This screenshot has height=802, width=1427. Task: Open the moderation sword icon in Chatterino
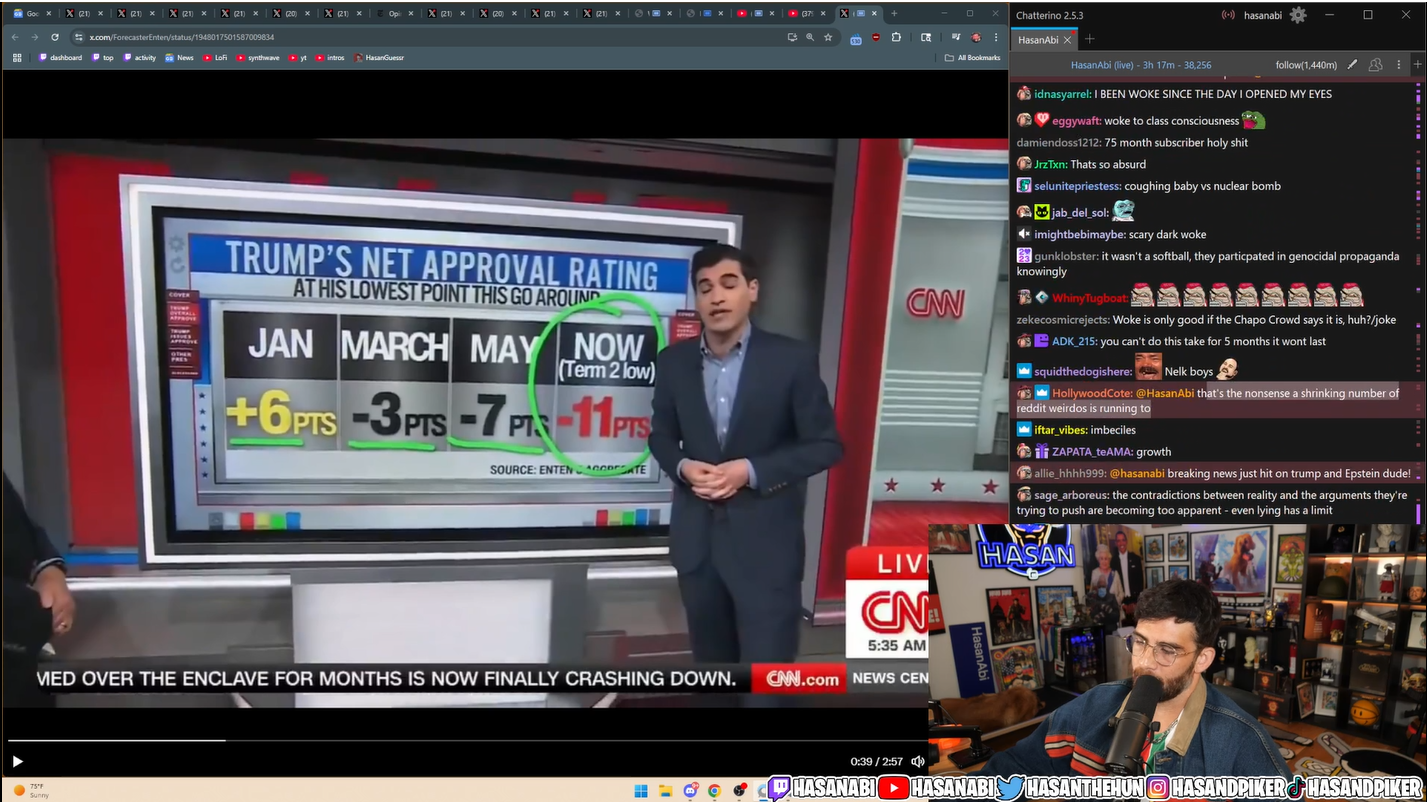(1352, 65)
